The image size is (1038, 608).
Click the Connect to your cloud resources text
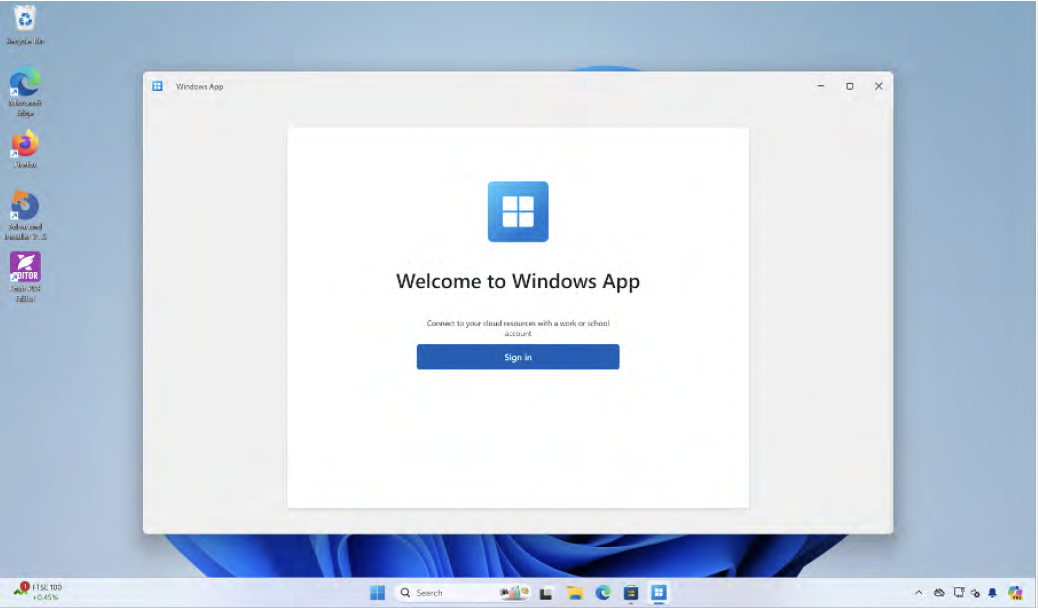click(x=518, y=328)
